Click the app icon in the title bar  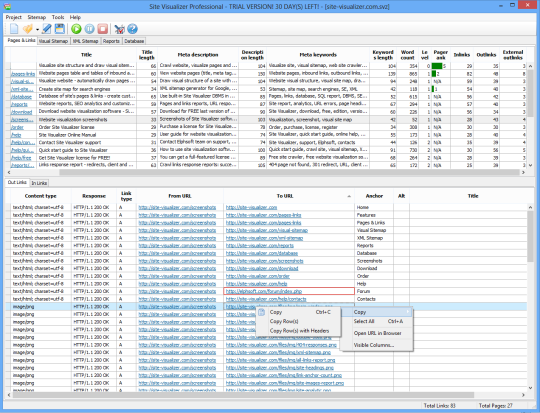(7, 6)
